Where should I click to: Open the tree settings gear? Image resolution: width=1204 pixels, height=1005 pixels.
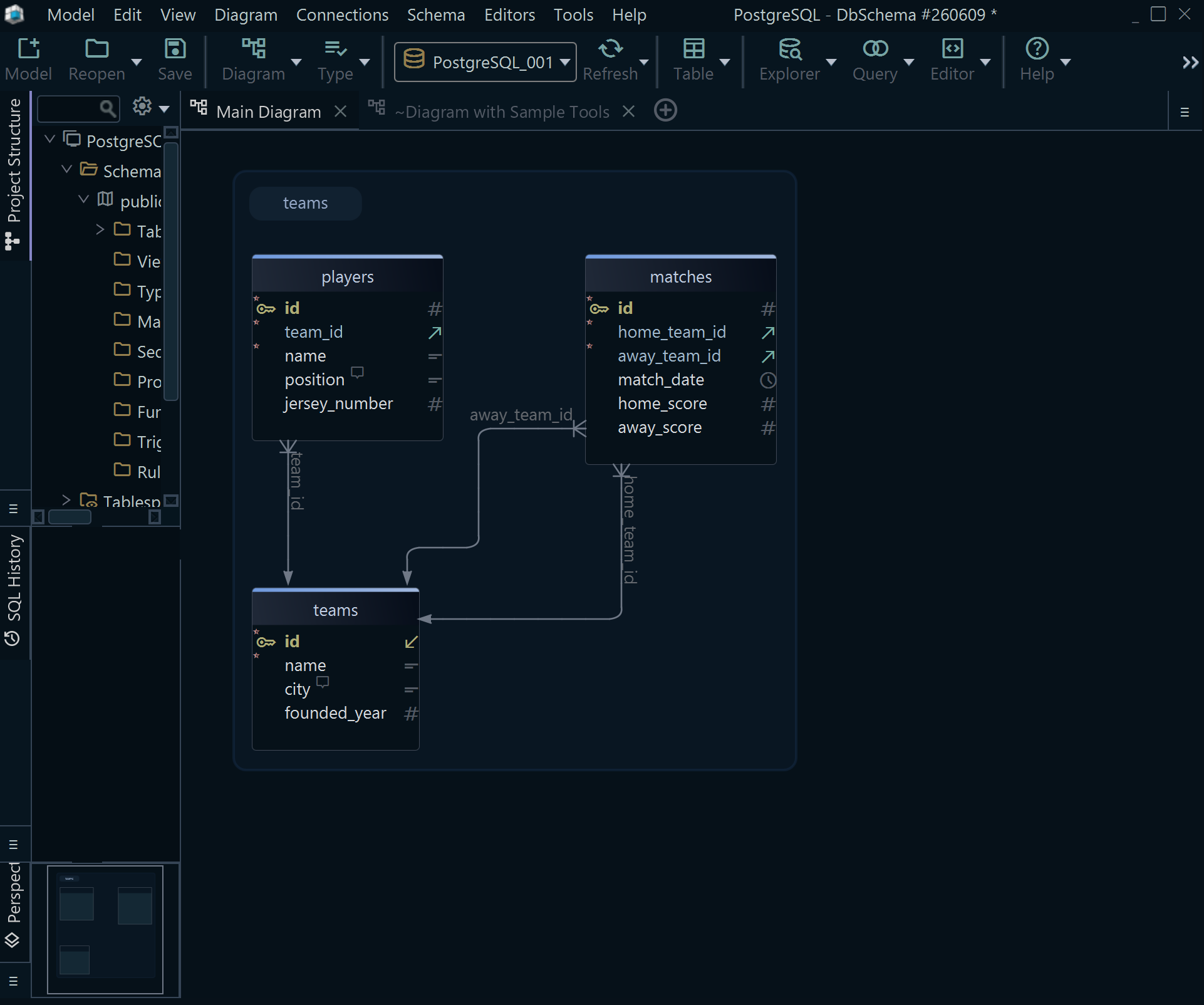coord(142,107)
